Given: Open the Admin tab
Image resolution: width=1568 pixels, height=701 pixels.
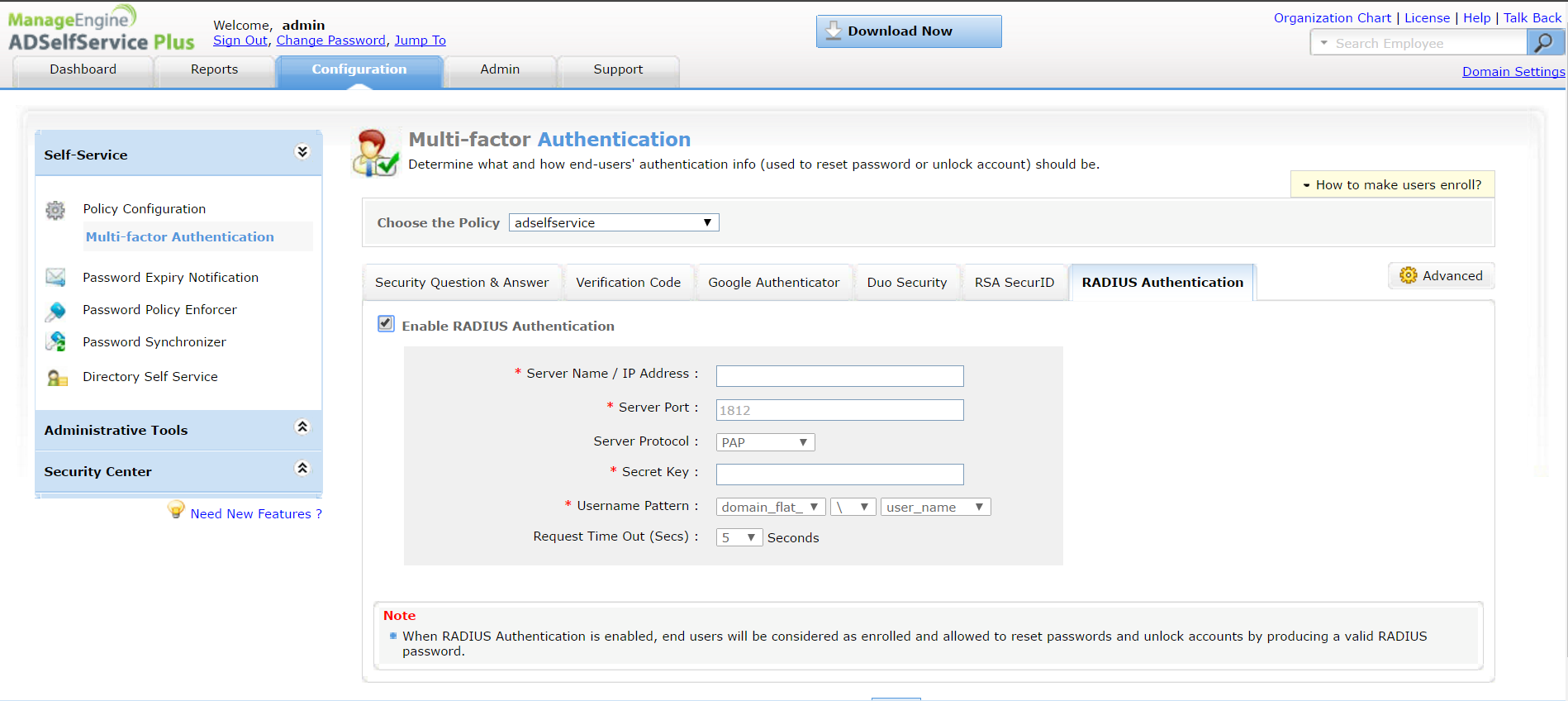Looking at the screenshot, I should pyautogui.click(x=500, y=70).
